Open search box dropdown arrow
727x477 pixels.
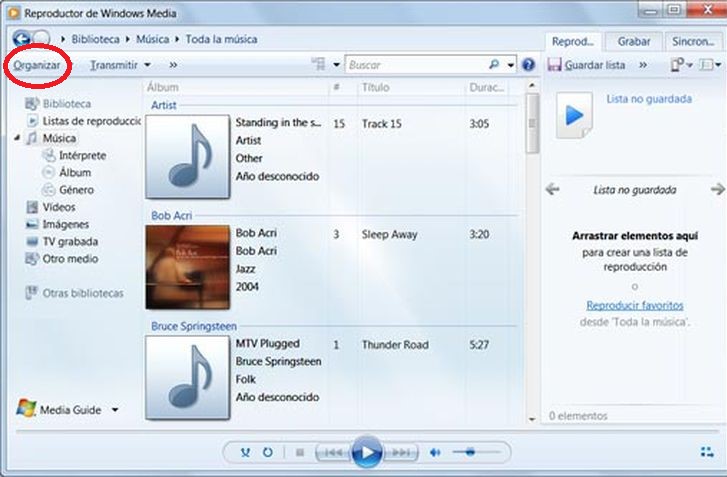coord(510,65)
